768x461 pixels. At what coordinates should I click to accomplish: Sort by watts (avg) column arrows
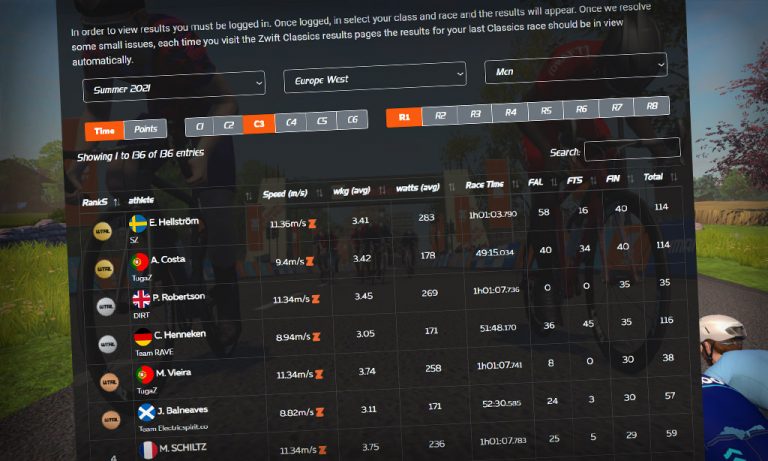point(452,186)
